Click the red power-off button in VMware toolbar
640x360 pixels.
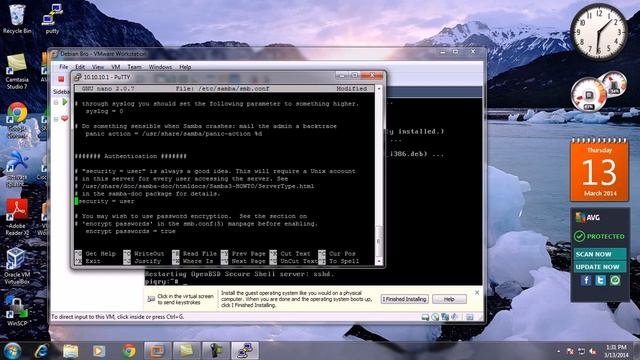coord(61,79)
